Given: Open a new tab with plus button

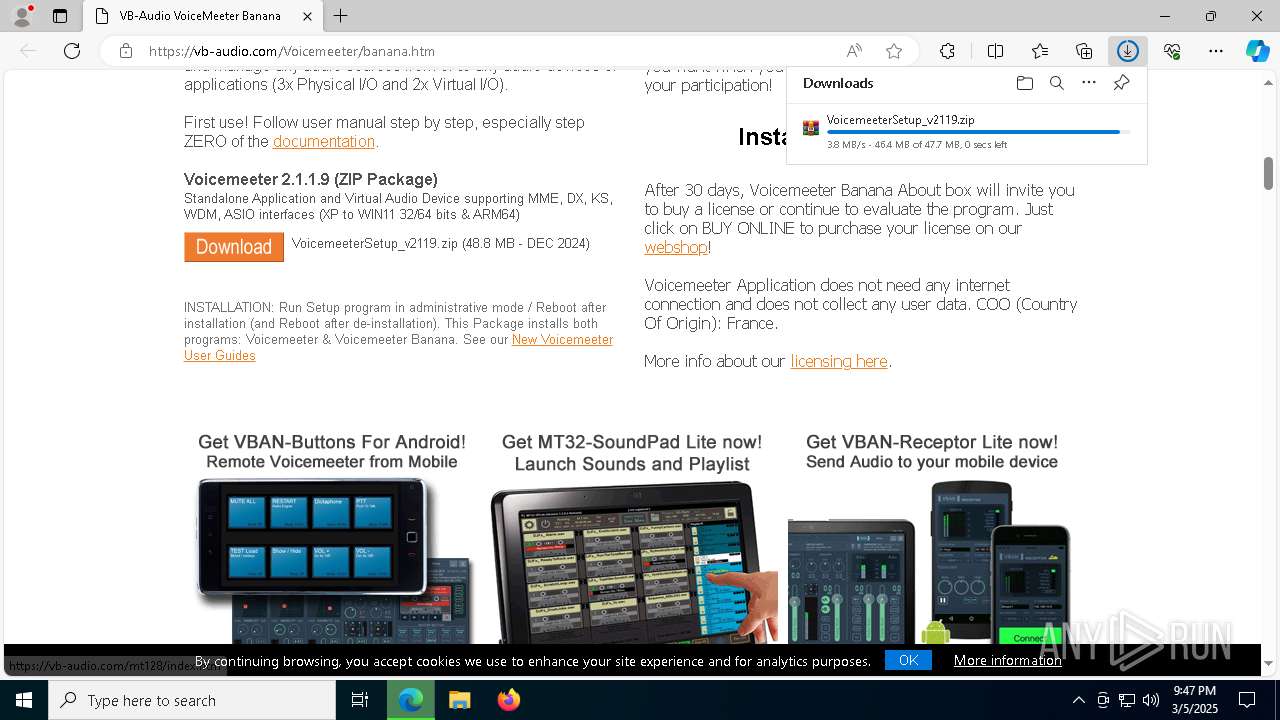Looking at the screenshot, I should [341, 16].
